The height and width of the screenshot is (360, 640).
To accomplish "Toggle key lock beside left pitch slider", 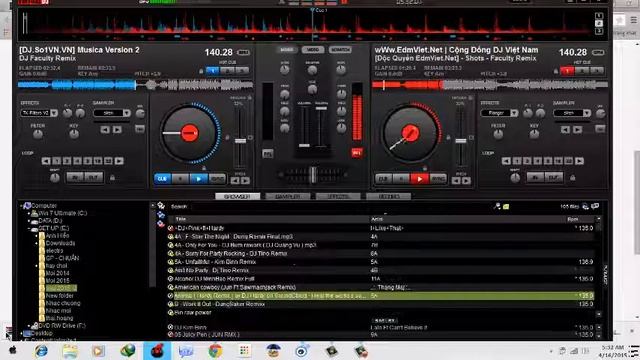I will (227, 138).
